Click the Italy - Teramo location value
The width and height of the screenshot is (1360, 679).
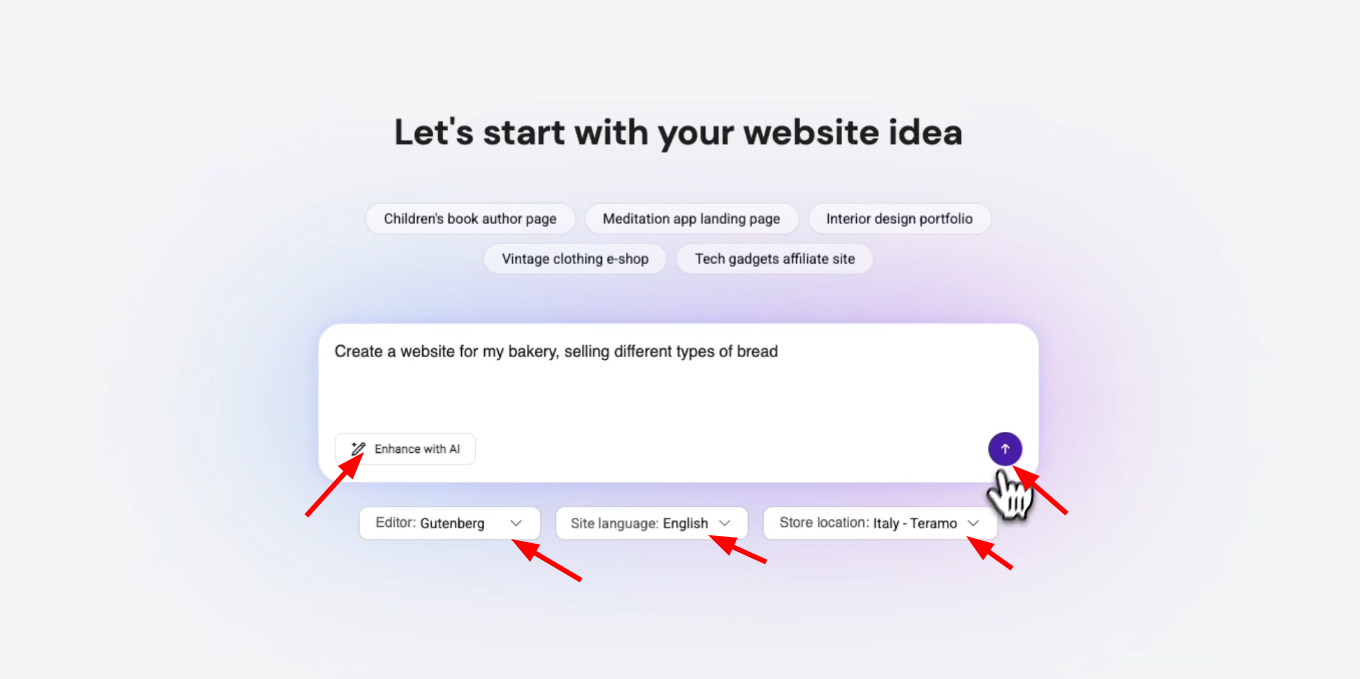point(914,523)
